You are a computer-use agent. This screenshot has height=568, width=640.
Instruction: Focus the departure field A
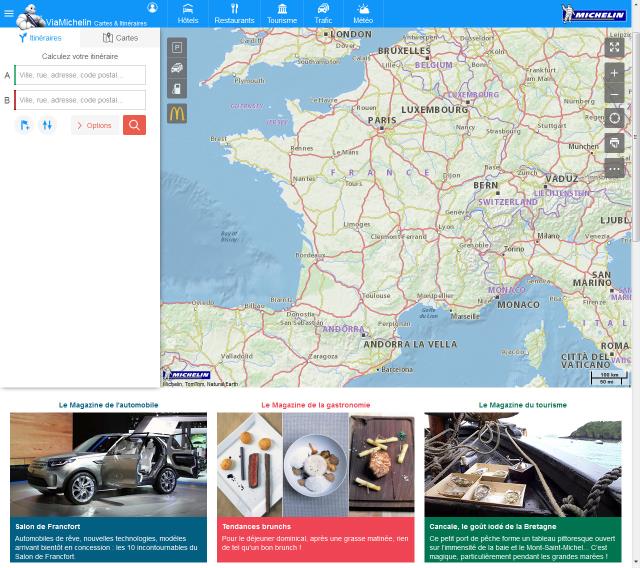(x=80, y=75)
